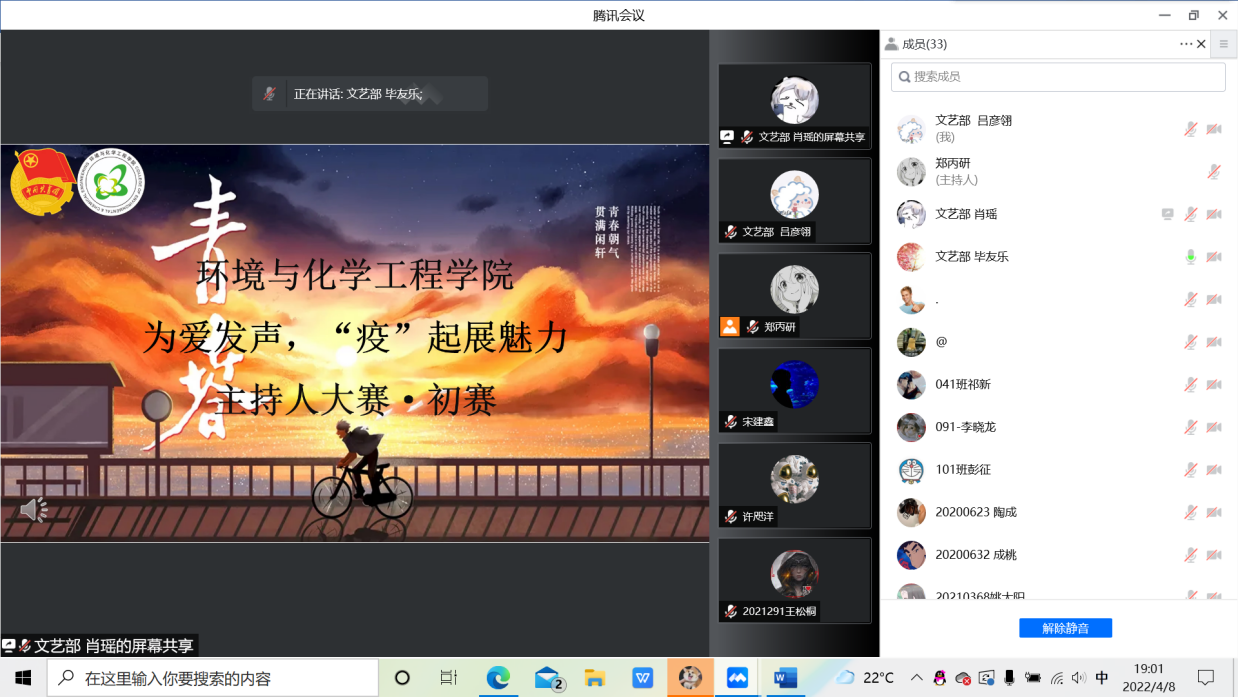Open Microsoft Edge from taskbar
This screenshot has width=1238, height=697.
tap(498, 678)
